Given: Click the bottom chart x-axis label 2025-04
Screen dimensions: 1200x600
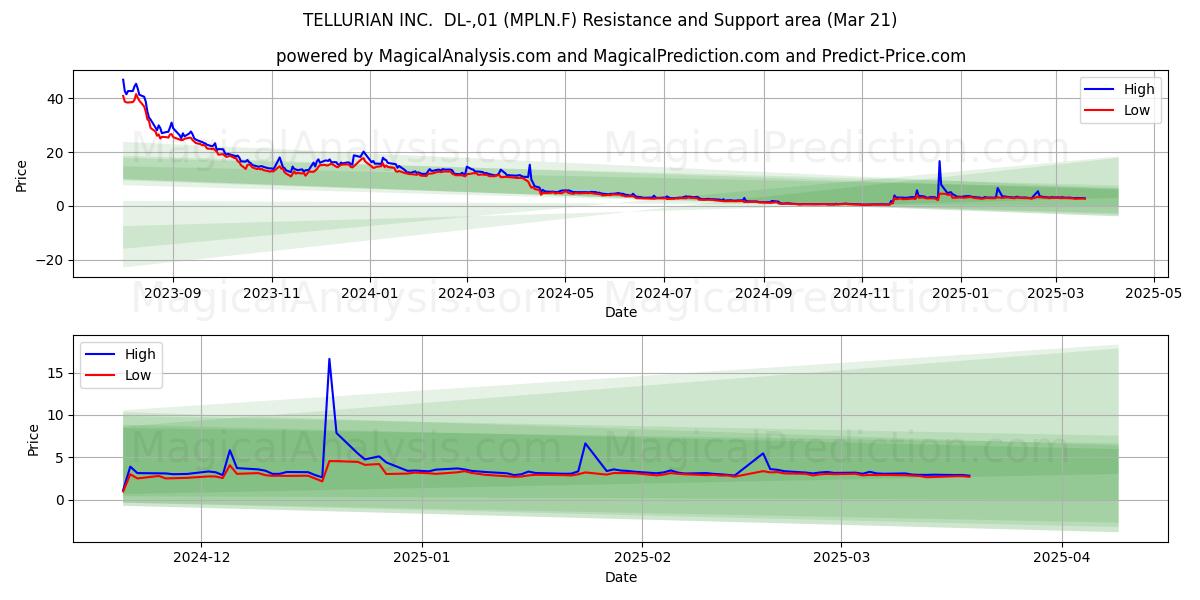Looking at the screenshot, I should click(x=1061, y=558).
